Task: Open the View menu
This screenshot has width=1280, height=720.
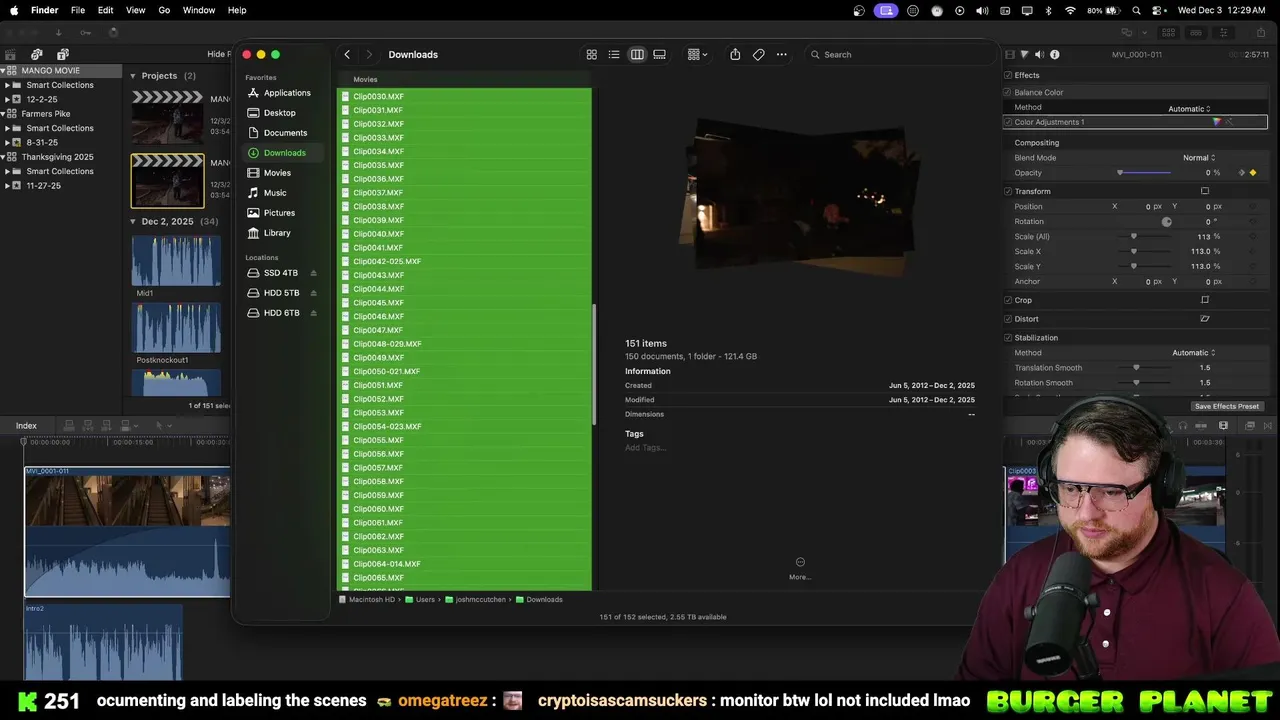Action: (x=135, y=10)
